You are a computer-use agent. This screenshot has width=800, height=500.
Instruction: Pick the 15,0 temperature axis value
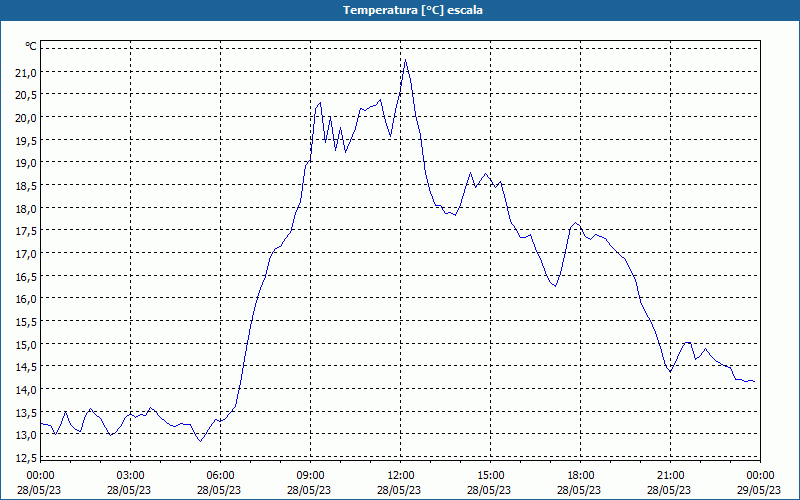tap(27, 344)
